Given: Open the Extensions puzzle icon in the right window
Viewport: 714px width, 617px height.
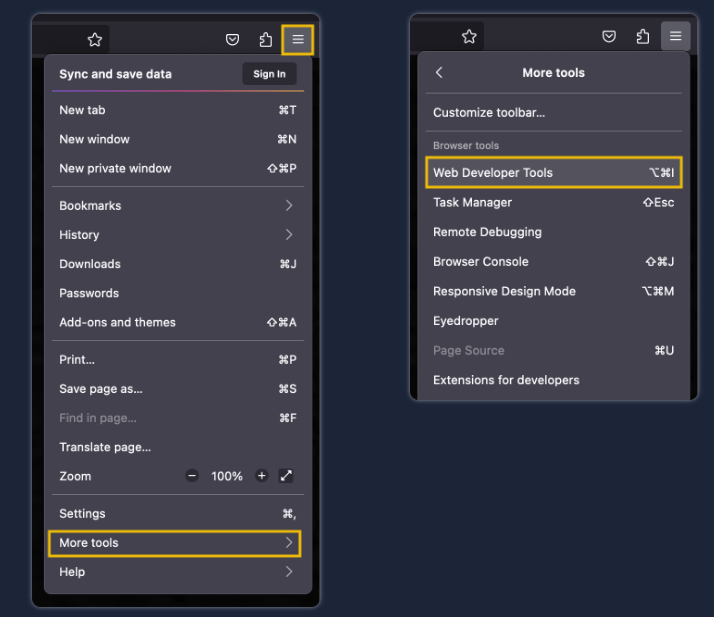Looking at the screenshot, I should pyautogui.click(x=643, y=37).
